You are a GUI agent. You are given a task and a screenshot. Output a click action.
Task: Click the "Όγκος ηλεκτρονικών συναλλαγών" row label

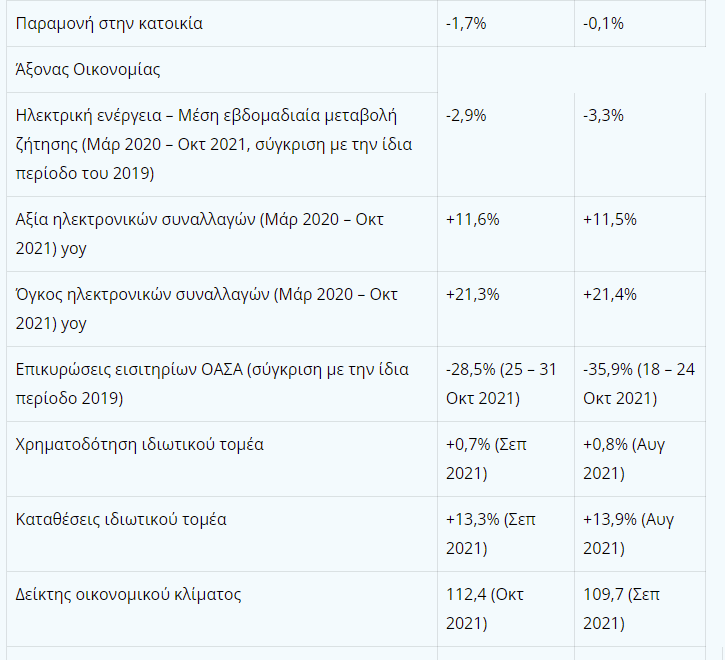[207, 307]
